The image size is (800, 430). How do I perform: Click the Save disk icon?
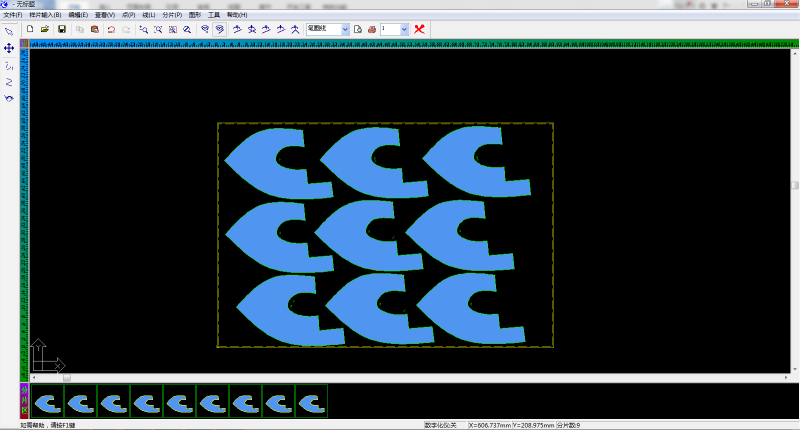pos(61,29)
